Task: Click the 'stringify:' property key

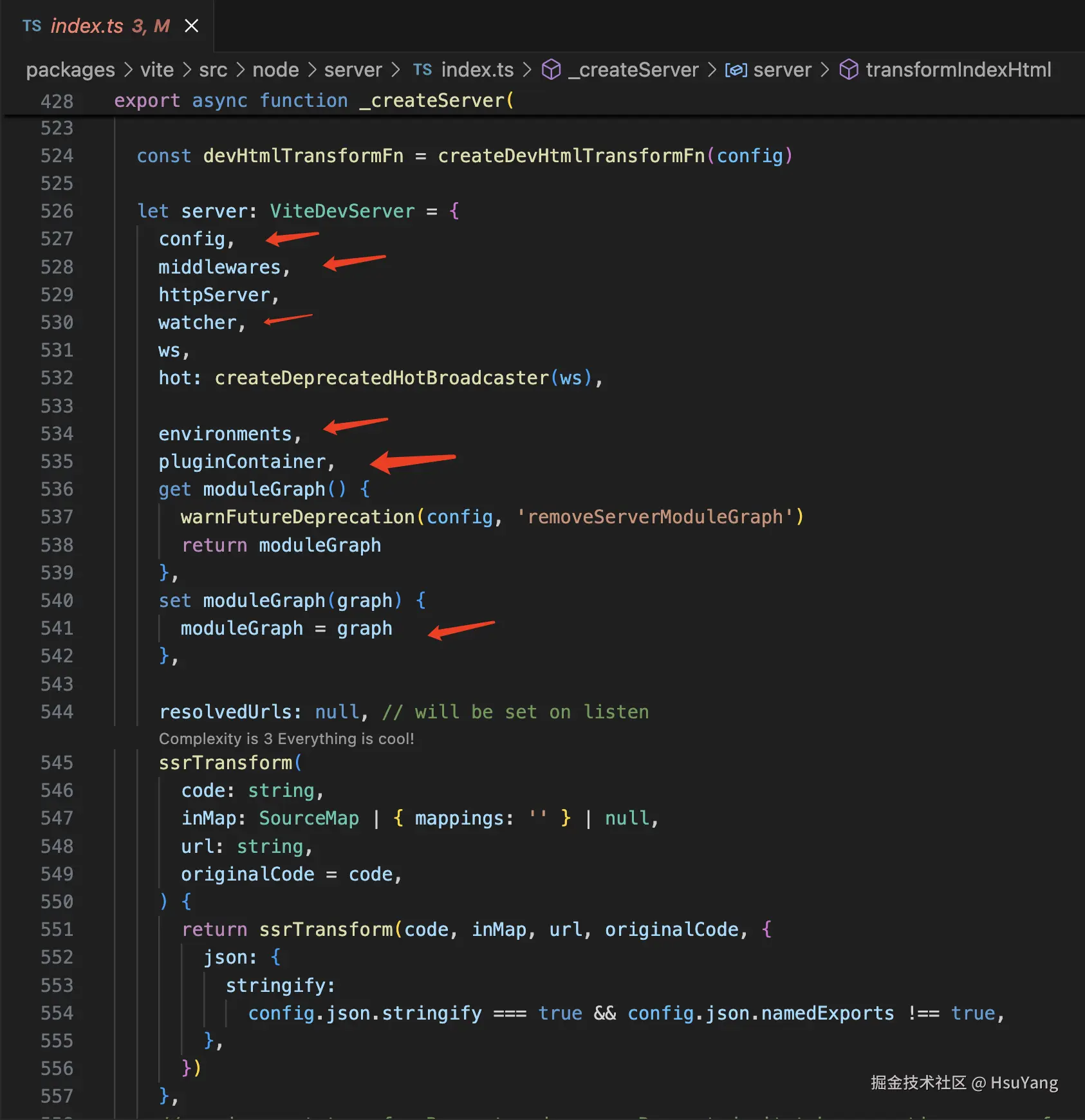Action: (x=281, y=985)
